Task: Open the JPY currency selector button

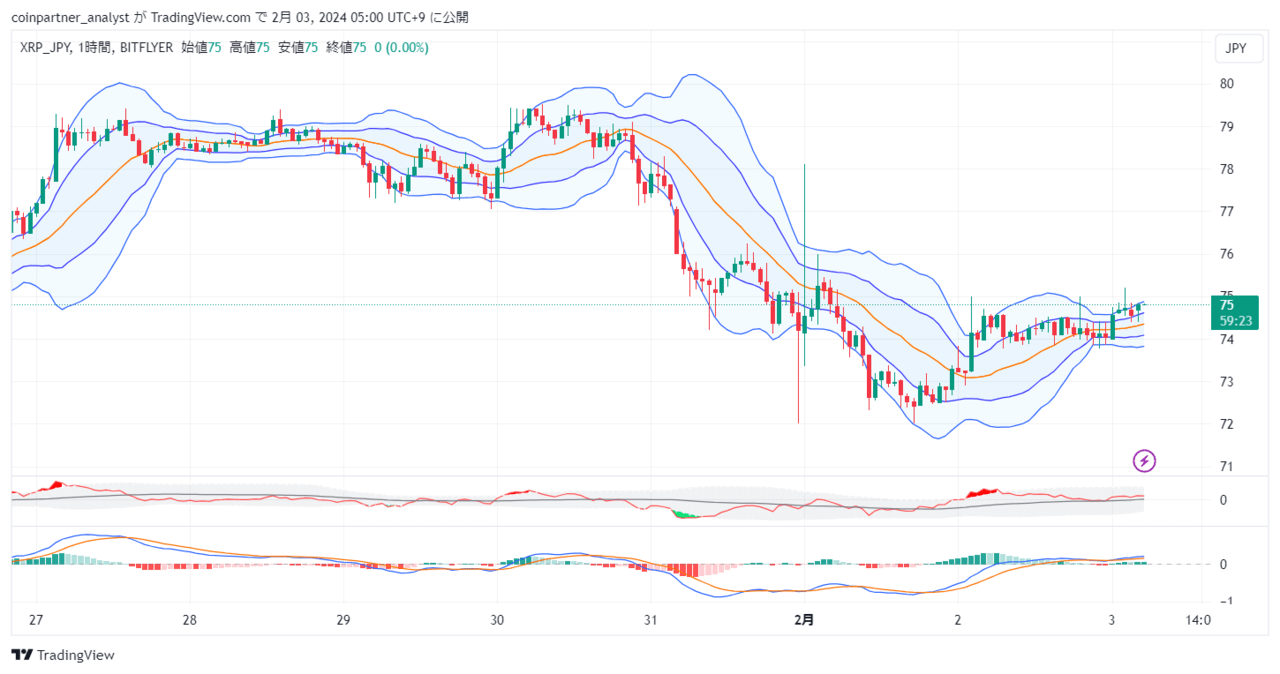Action: point(1236,48)
